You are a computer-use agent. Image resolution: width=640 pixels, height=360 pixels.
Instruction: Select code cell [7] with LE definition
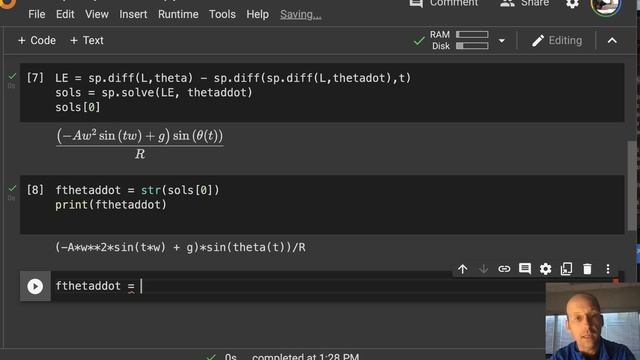(x=322, y=93)
